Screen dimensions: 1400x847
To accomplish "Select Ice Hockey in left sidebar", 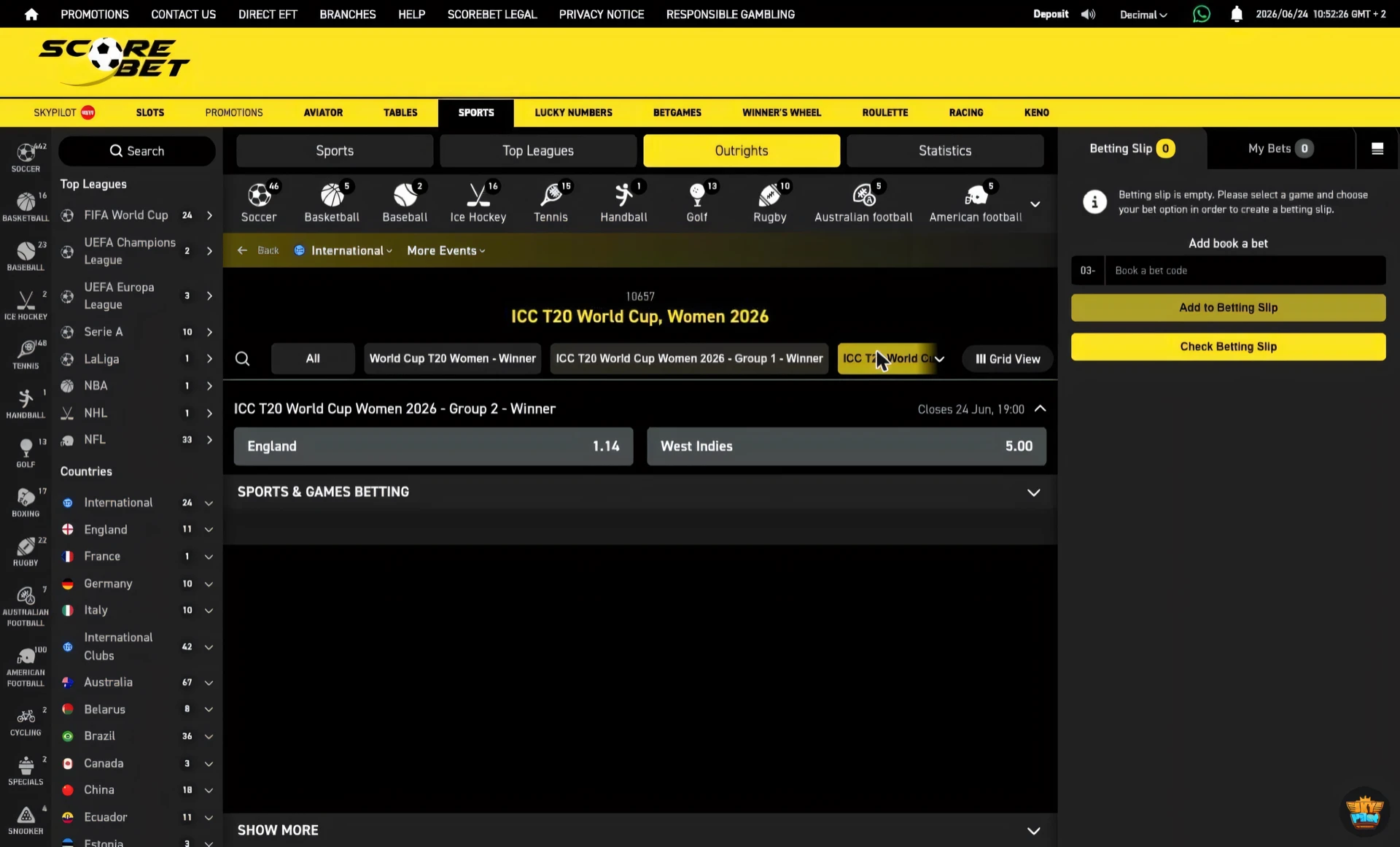I will coord(26,305).
